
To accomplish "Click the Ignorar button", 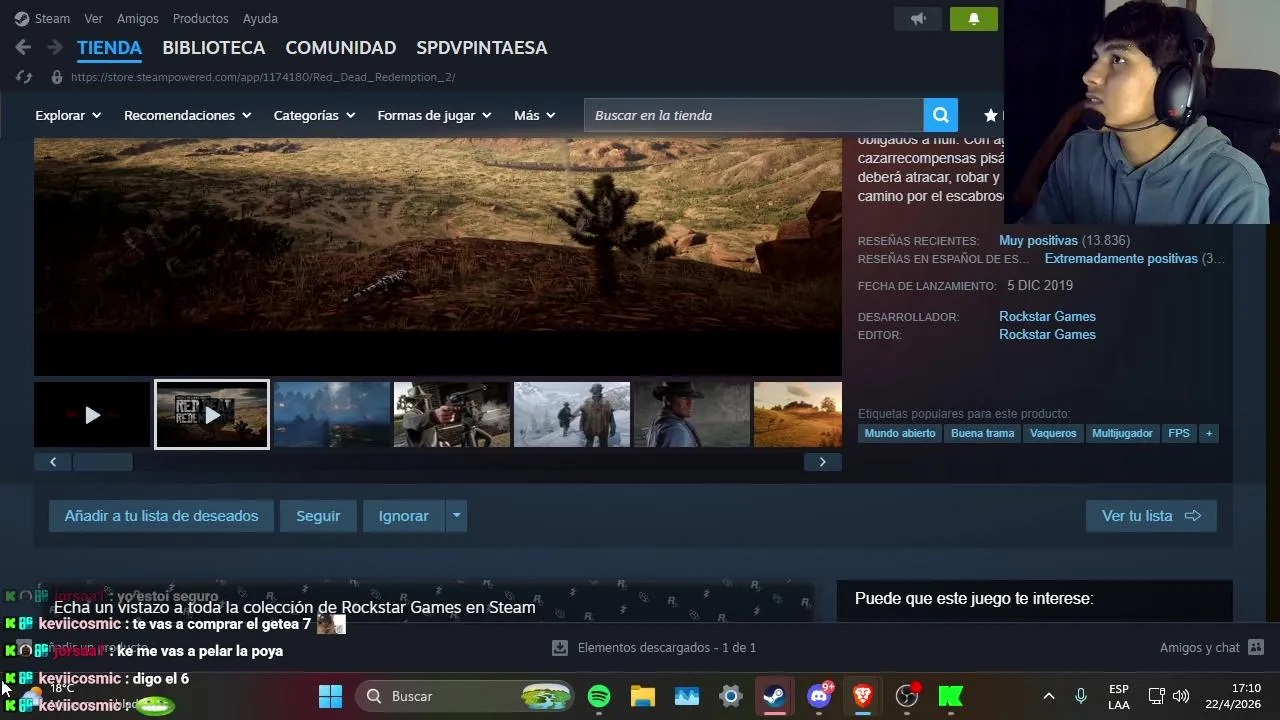I will coord(403,516).
